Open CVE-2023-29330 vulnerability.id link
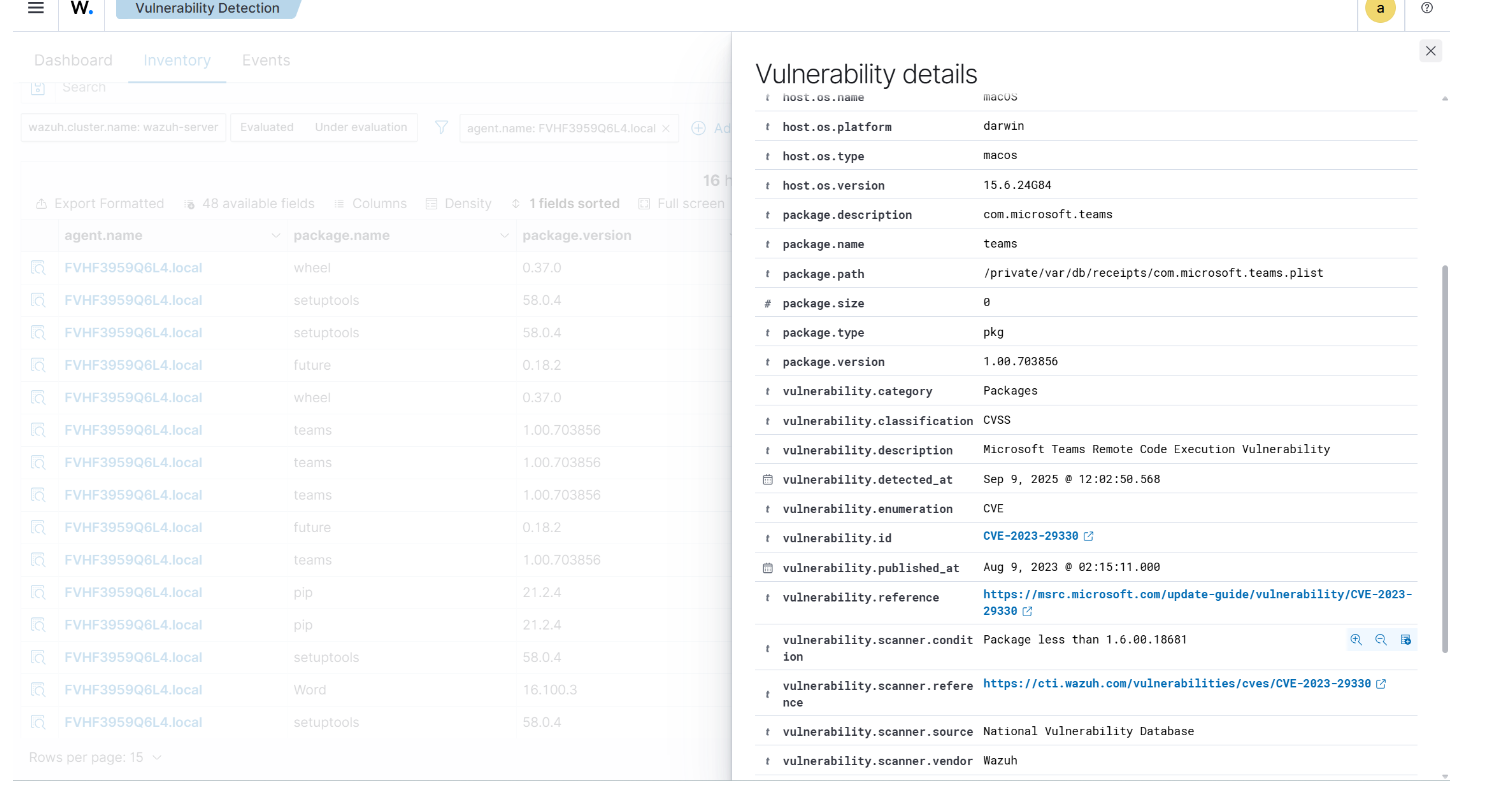 [x=1031, y=536]
